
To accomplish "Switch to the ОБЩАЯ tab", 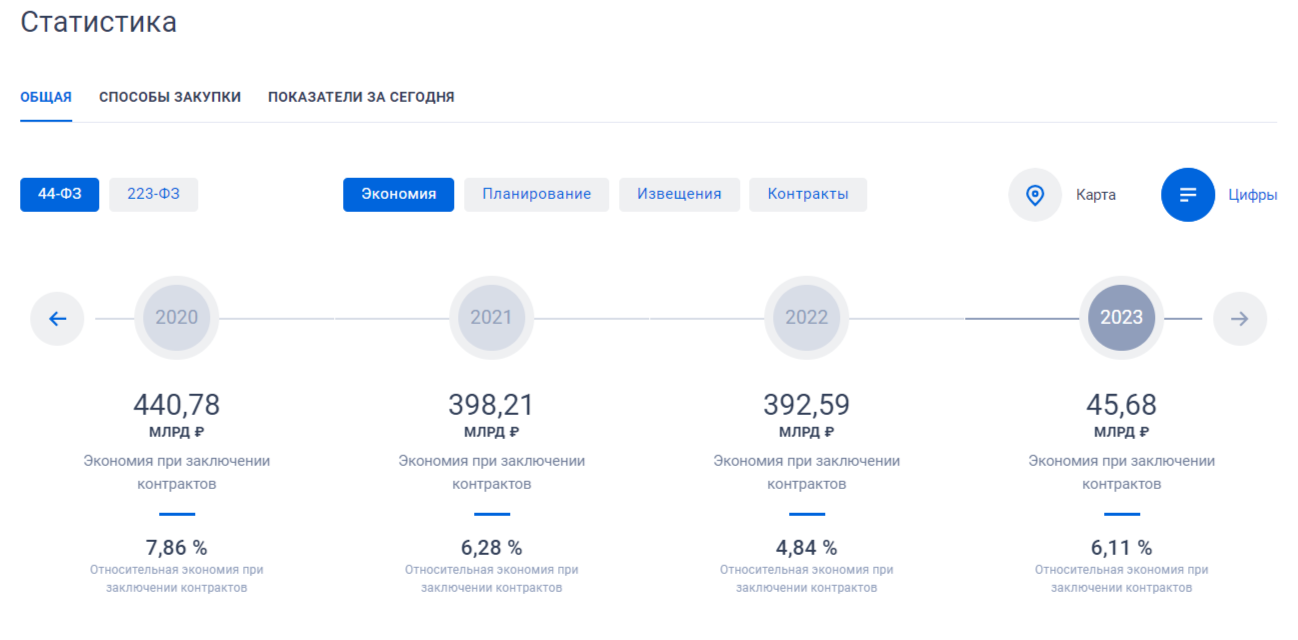I will (46, 97).
